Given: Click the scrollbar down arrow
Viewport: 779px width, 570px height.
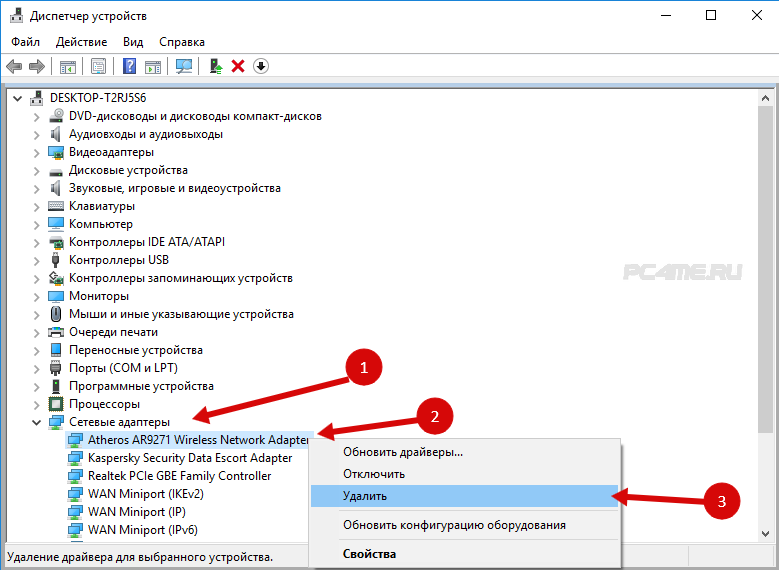Looking at the screenshot, I should (x=765, y=534).
